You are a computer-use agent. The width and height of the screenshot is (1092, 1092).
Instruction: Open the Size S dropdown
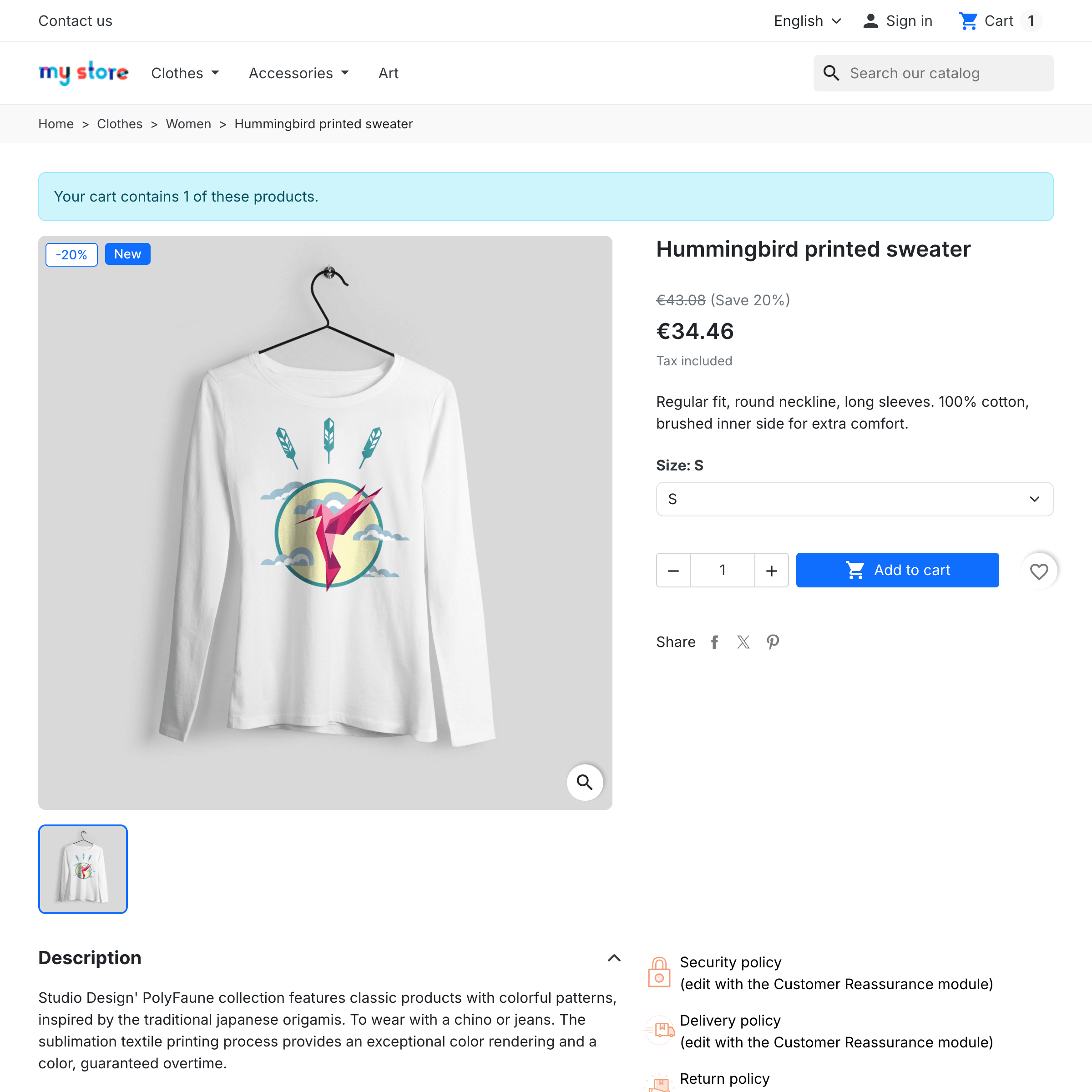click(x=854, y=499)
